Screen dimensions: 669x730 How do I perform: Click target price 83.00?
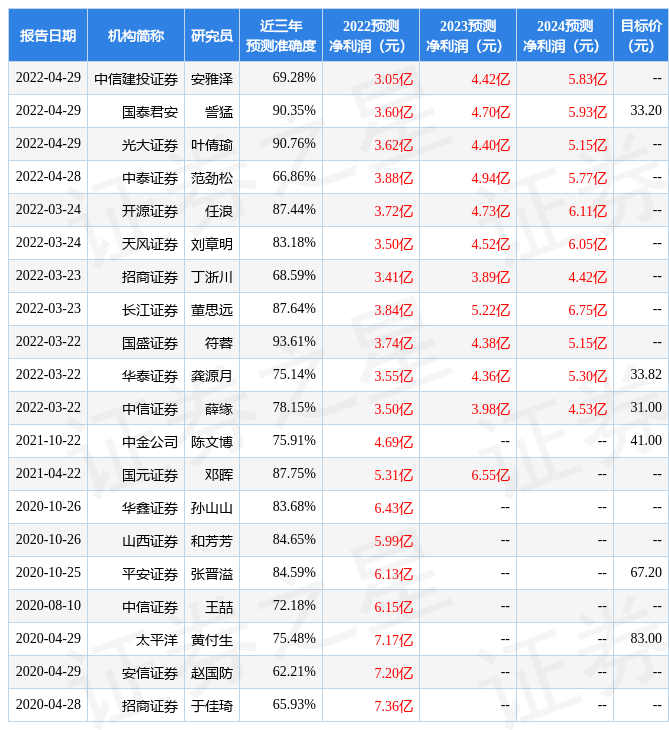tap(646, 638)
